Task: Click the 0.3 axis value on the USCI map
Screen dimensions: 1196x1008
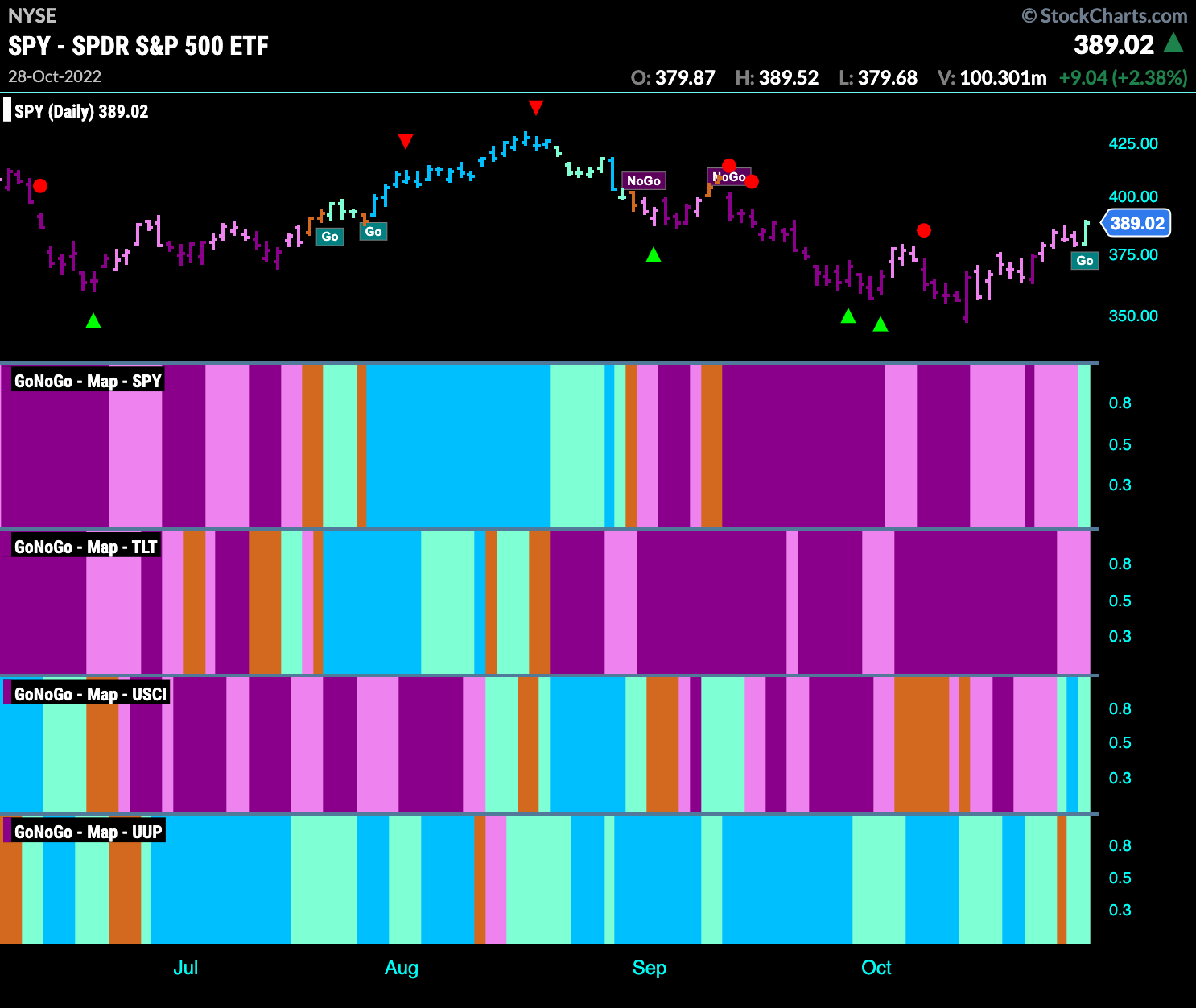Action: tap(1120, 778)
